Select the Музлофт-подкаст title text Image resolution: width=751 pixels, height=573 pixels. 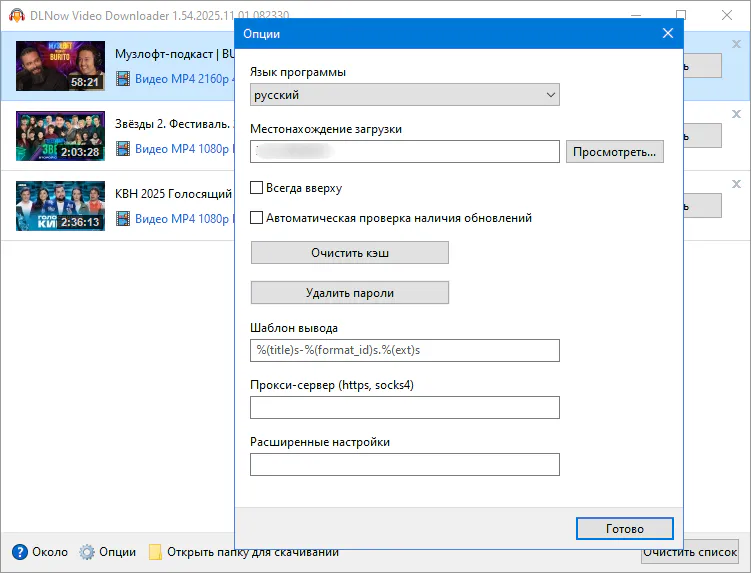(174, 54)
